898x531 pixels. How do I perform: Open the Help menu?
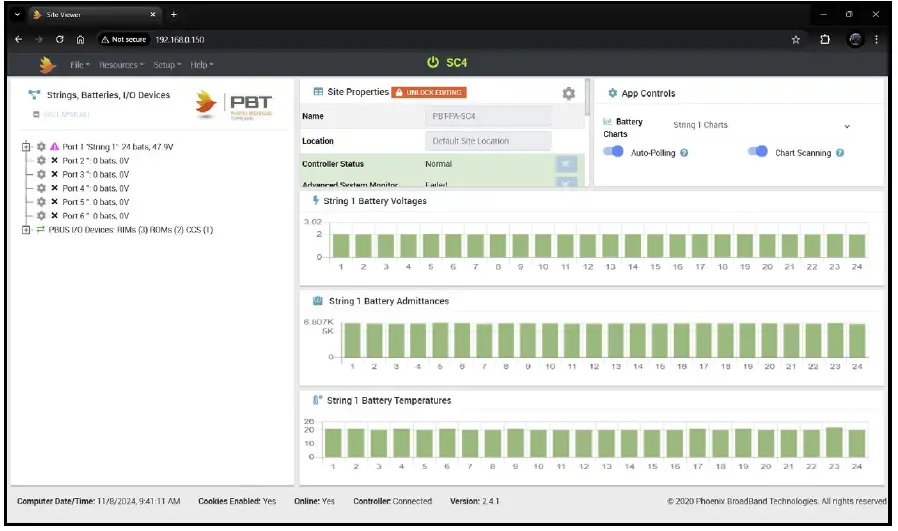[202, 65]
